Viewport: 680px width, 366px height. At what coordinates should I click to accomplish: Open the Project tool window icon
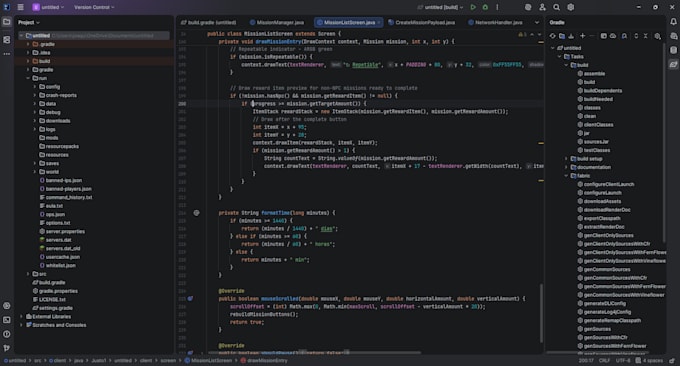(7, 22)
